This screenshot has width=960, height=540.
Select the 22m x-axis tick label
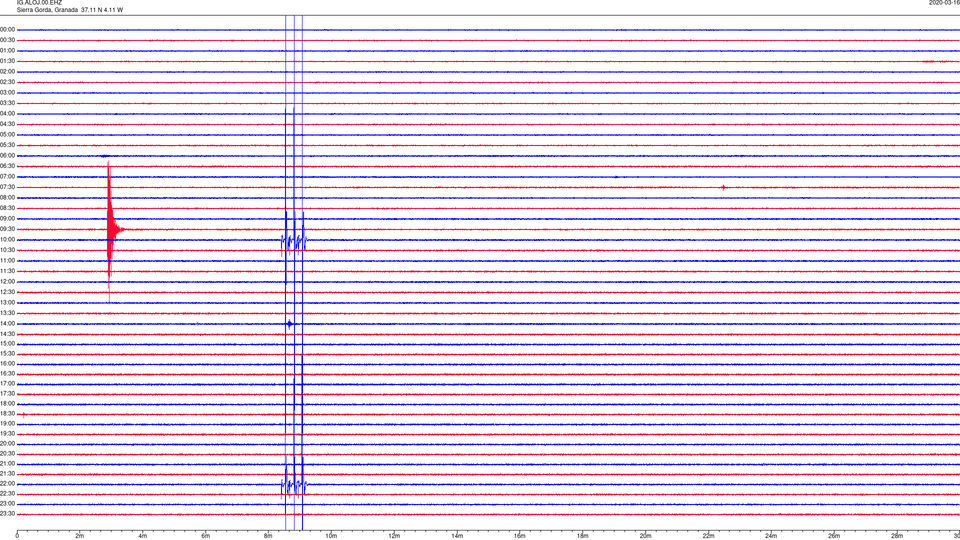(x=708, y=536)
